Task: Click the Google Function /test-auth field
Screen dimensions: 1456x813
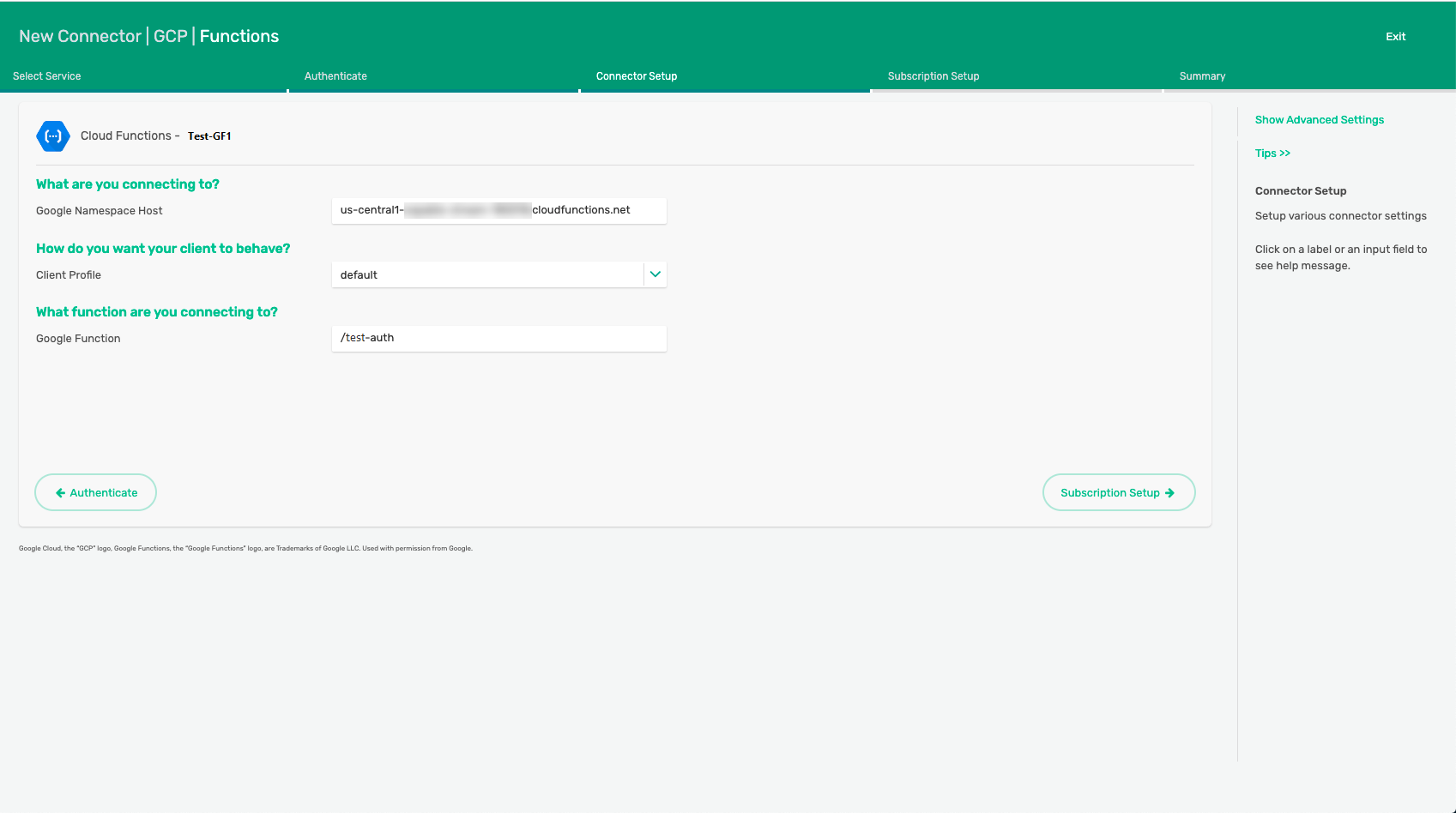Action: coord(498,338)
